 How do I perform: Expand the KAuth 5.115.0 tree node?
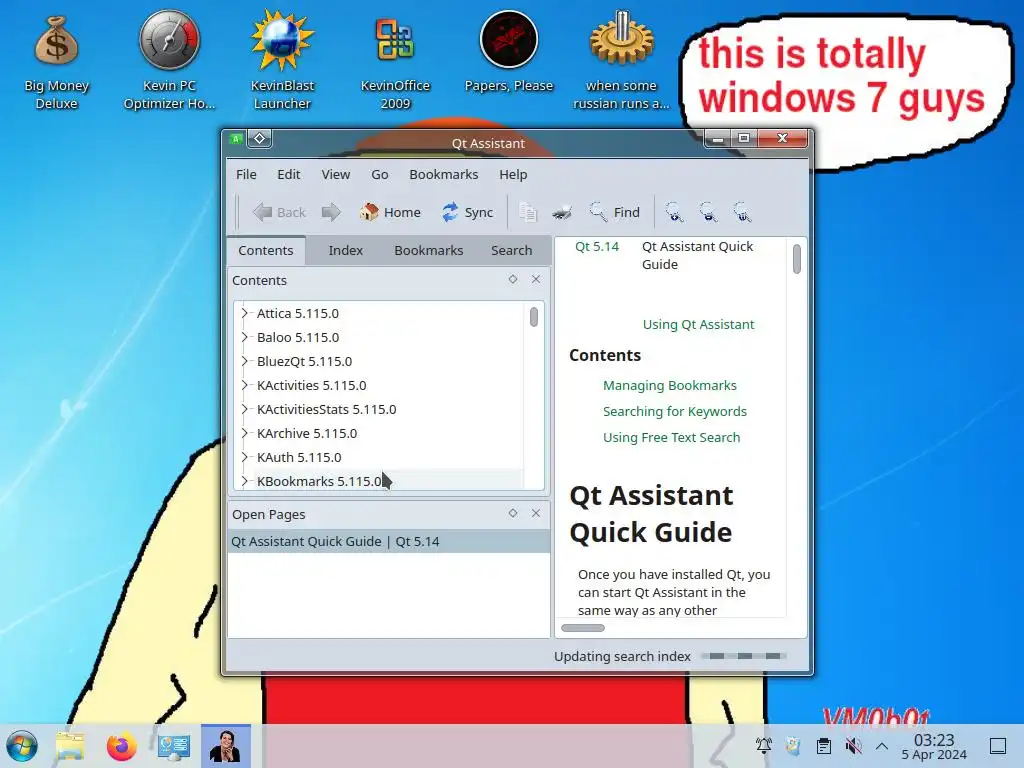244,457
